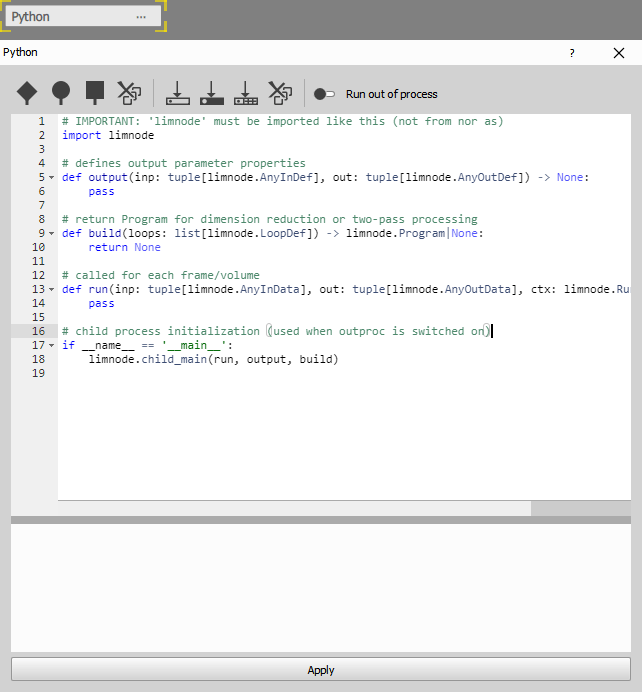The image size is (642, 692).
Task: Click inside the empty output pane below editor
Action: pos(321,588)
